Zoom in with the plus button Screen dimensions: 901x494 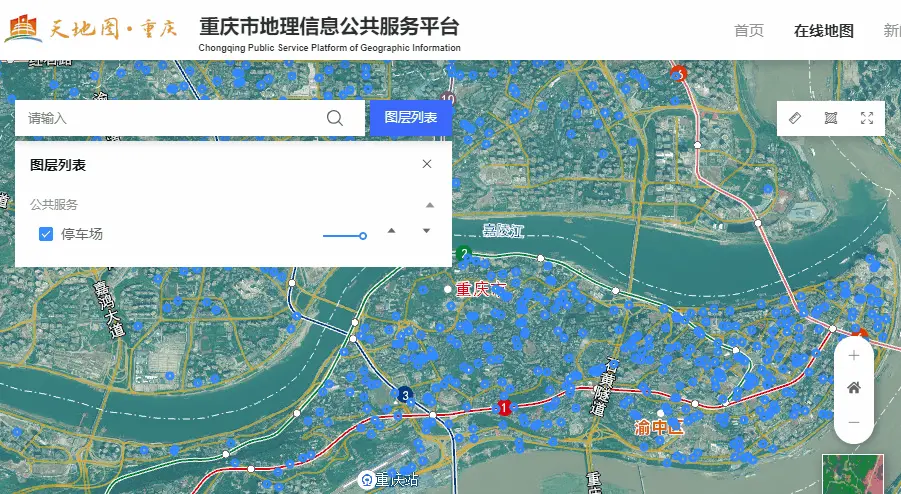tap(854, 356)
